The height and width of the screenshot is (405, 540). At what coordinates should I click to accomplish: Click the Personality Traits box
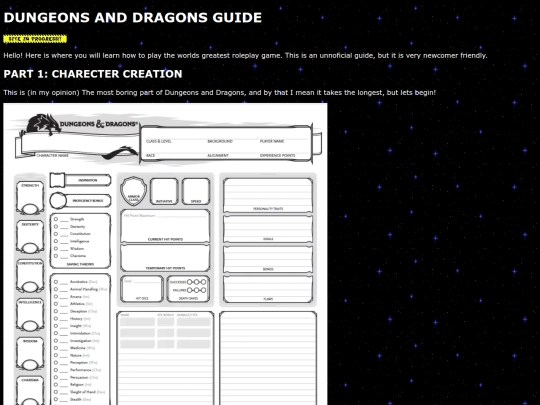coord(268,195)
